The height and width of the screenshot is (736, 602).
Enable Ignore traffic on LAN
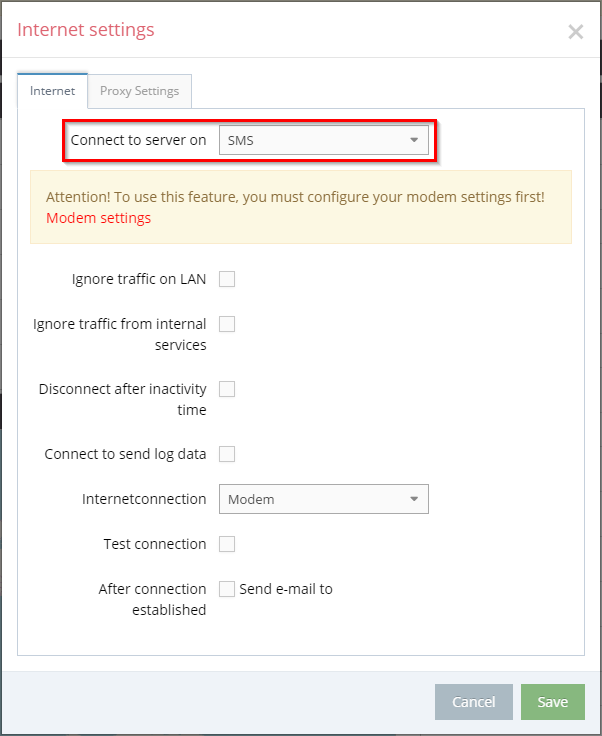(x=227, y=279)
